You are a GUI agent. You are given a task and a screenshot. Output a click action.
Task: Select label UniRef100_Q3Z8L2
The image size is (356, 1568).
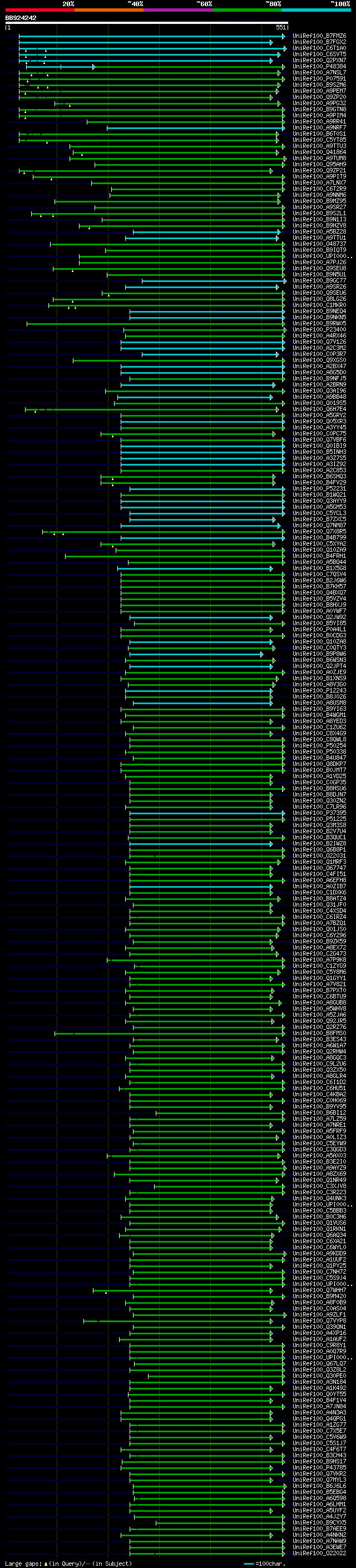319,1369
